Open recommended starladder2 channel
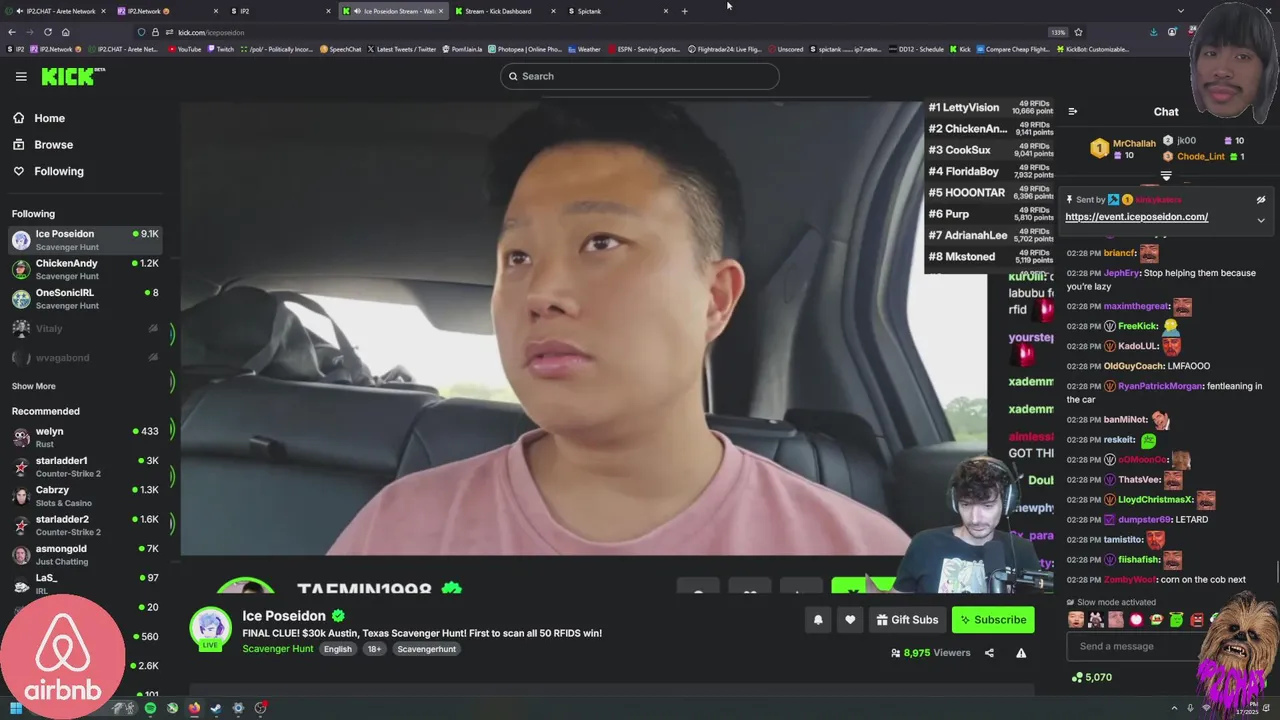 [85, 525]
